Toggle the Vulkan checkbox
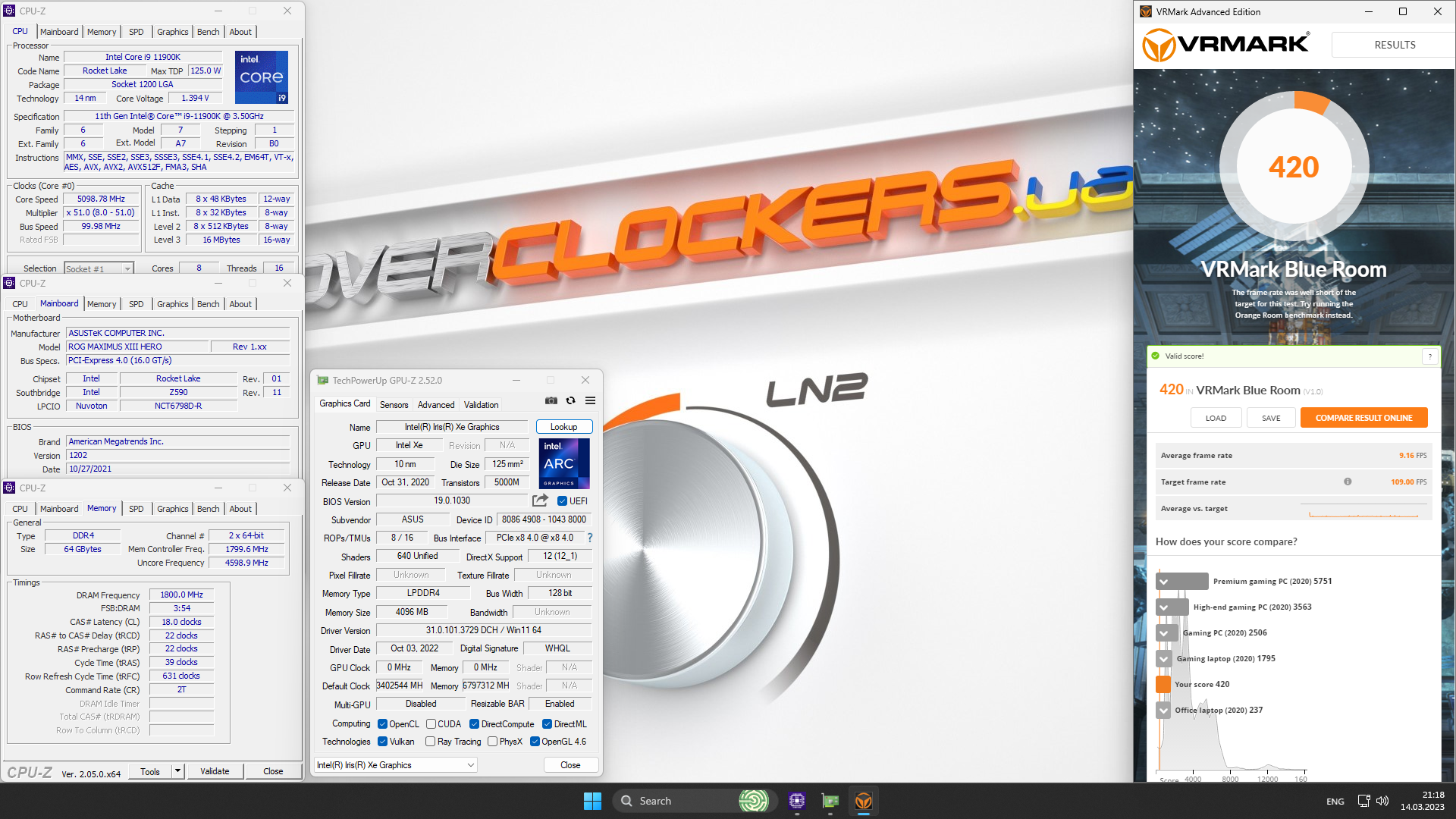The height and width of the screenshot is (819, 1456). tap(382, 742)
